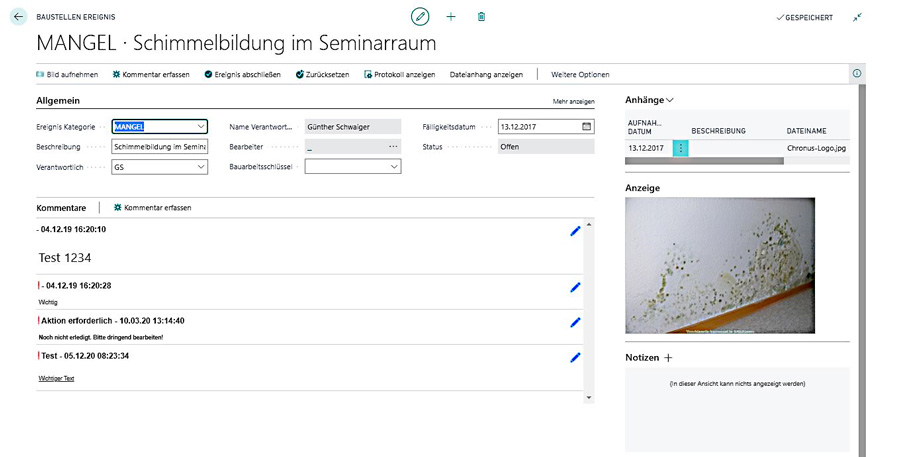Edit the Test 05.12.20 comment
Viewport: 900px width, 457px height.
(x=575, y=358)
